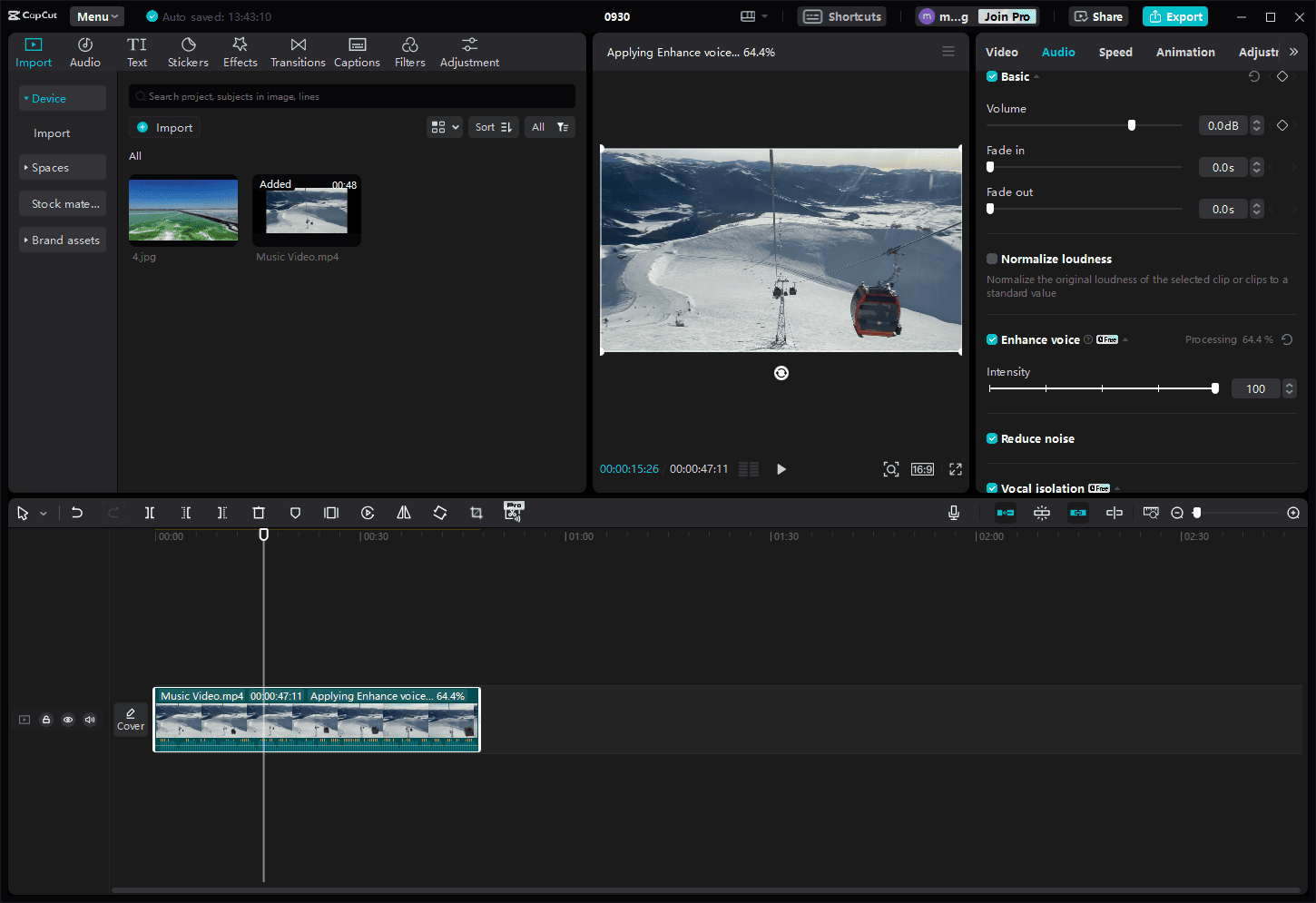
Task: Click the Enhance voice Intensity slider handle
Action: (x=1215, y=388)
